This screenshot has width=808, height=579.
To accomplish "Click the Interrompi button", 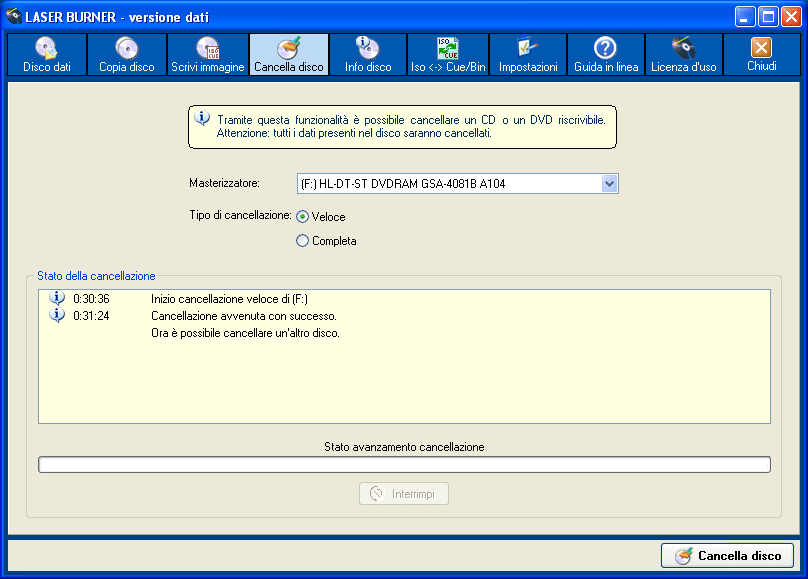I will click(404, 494).
